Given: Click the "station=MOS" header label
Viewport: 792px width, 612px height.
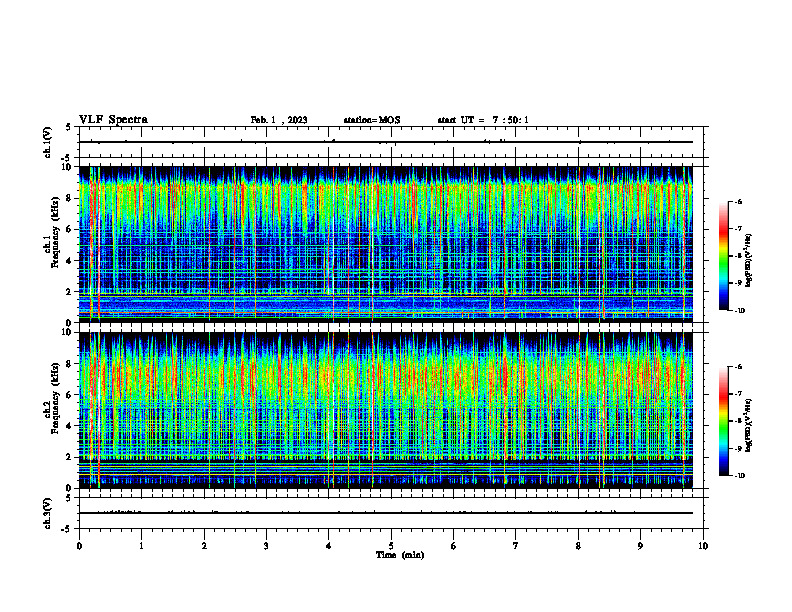Looking at the screenshot, I should [x=372, y=120].
